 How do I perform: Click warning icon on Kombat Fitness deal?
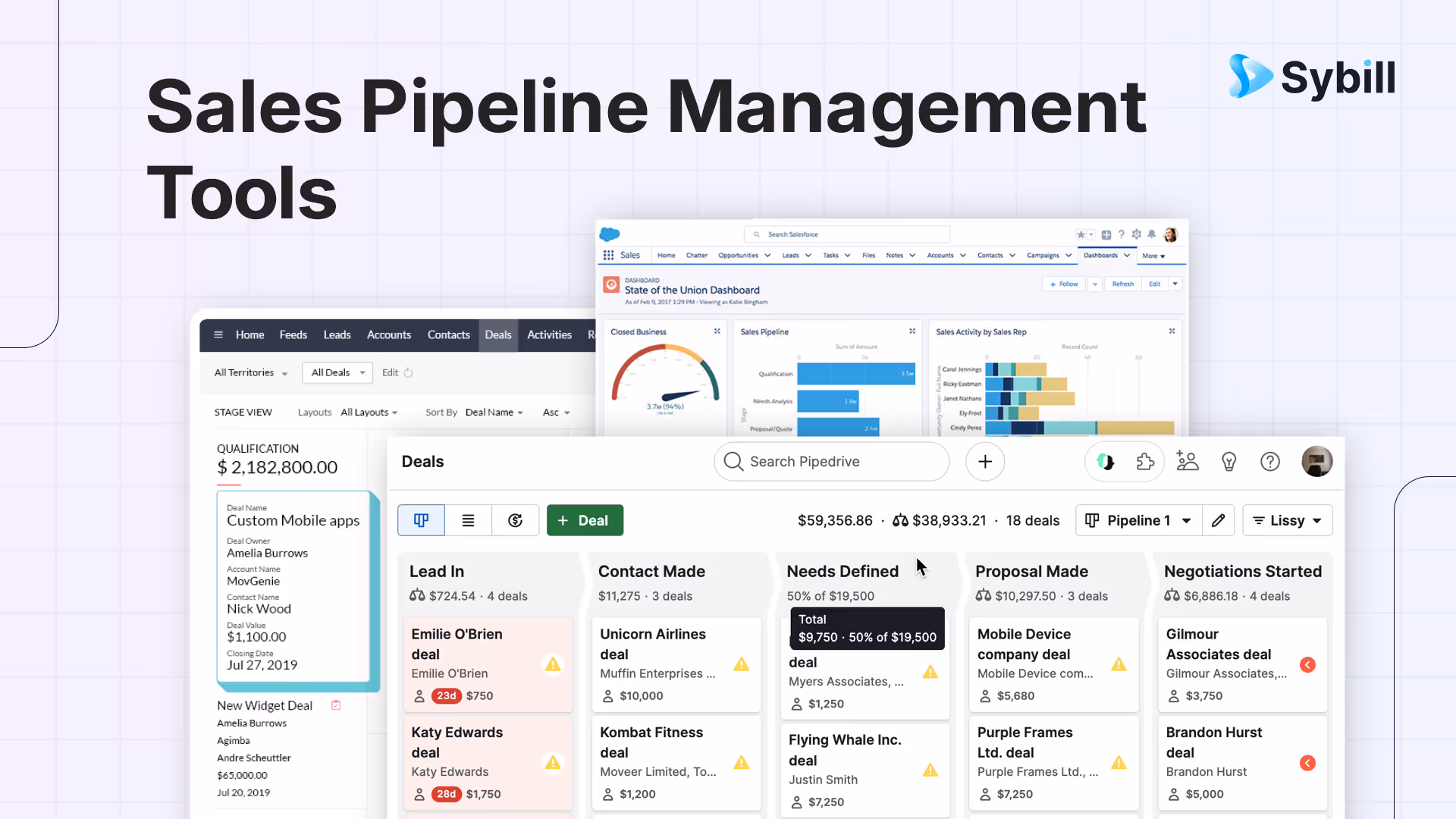point(742,762)
